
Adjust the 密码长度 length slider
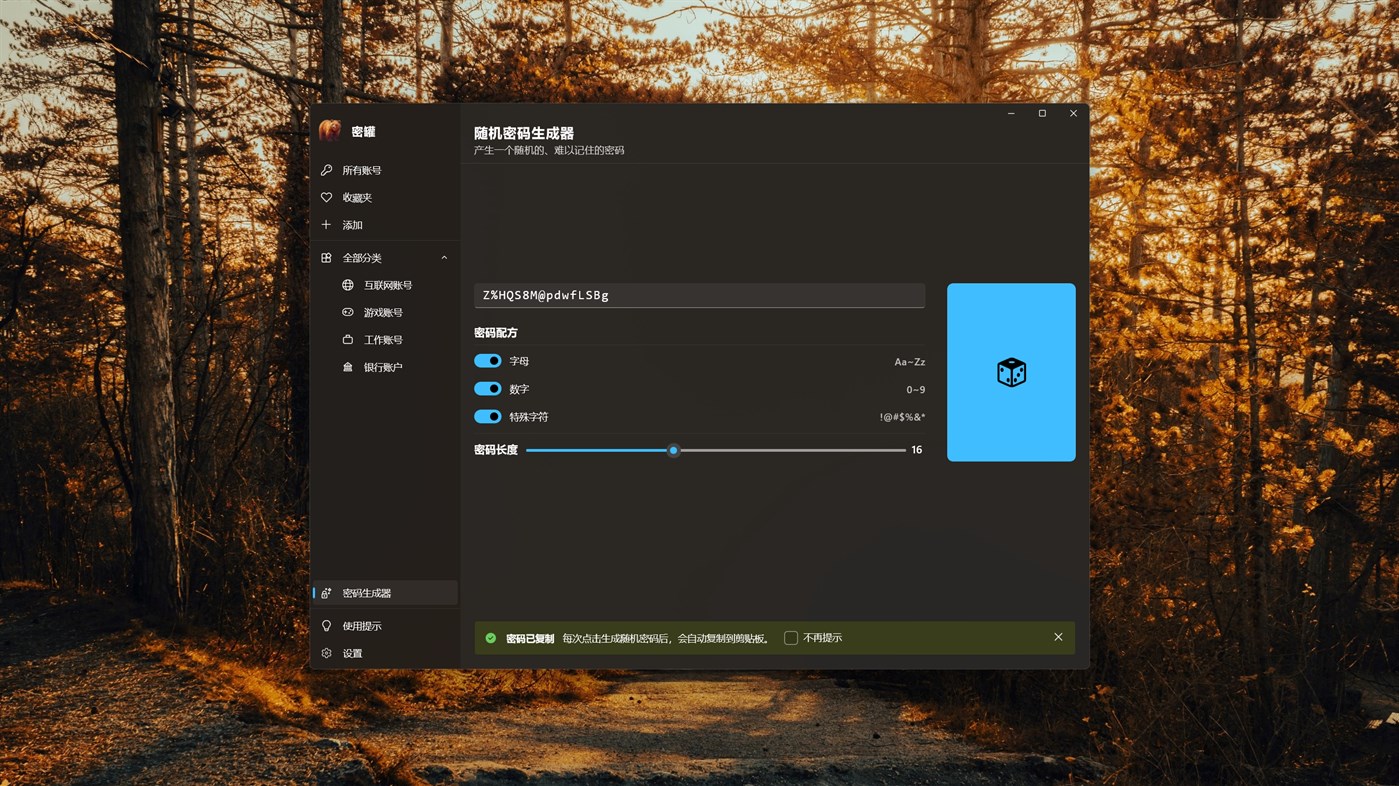point(672,449)
